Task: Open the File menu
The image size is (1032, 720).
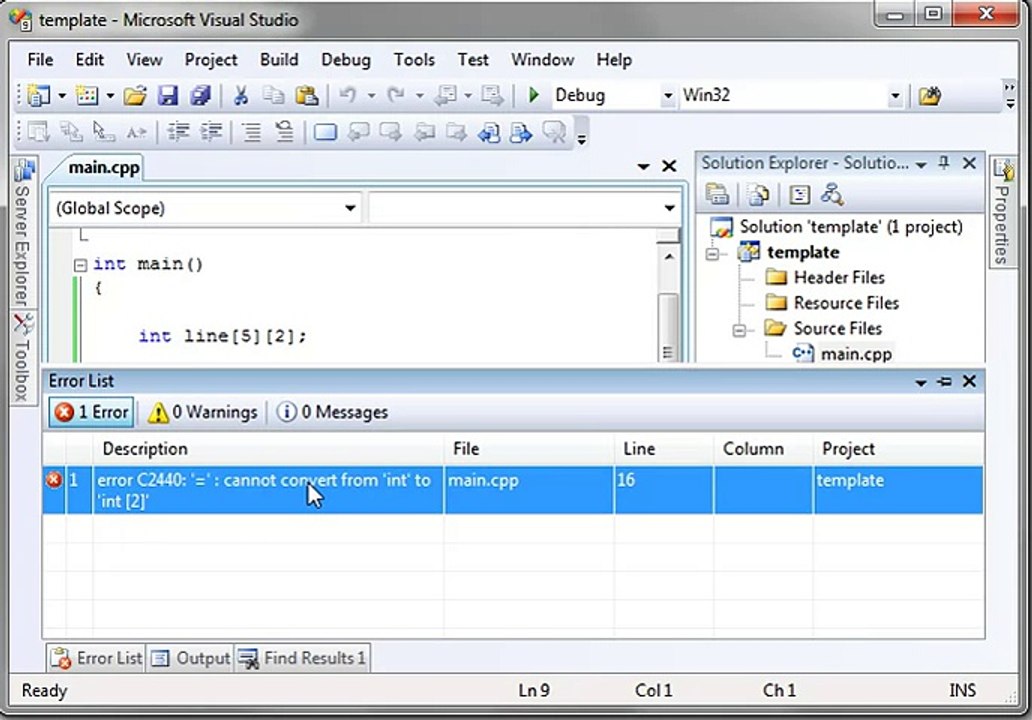Action: click(40, 60)
